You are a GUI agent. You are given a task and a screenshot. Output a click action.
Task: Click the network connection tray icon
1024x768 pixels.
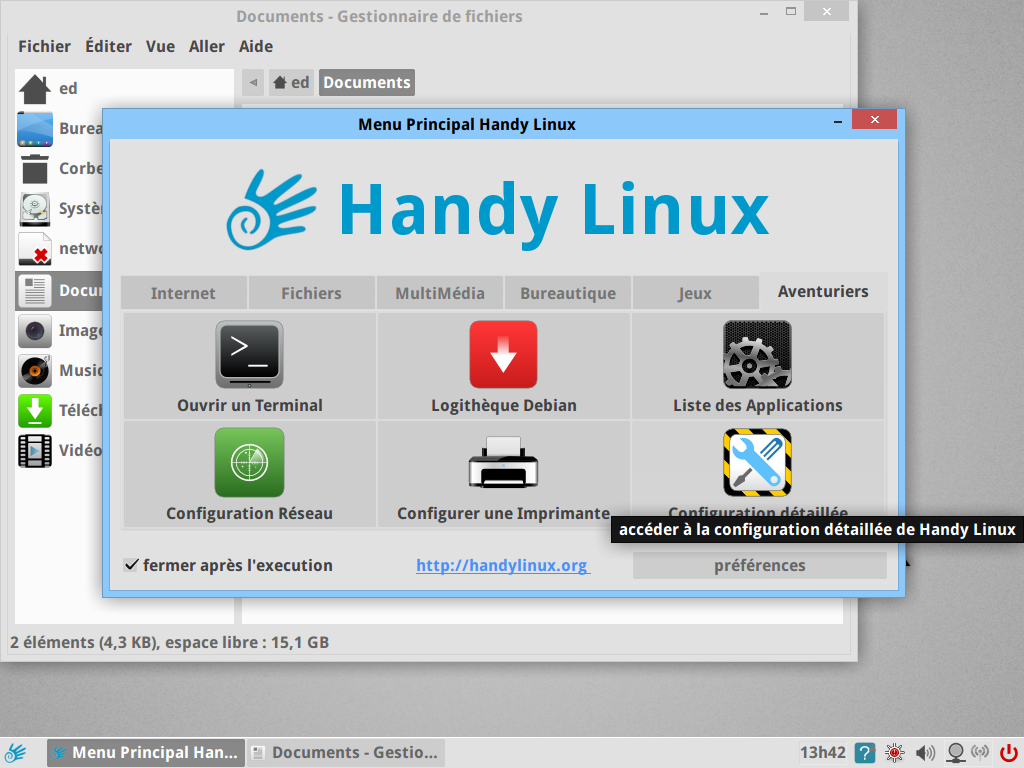pyautogui.click(x=956, y=753)
